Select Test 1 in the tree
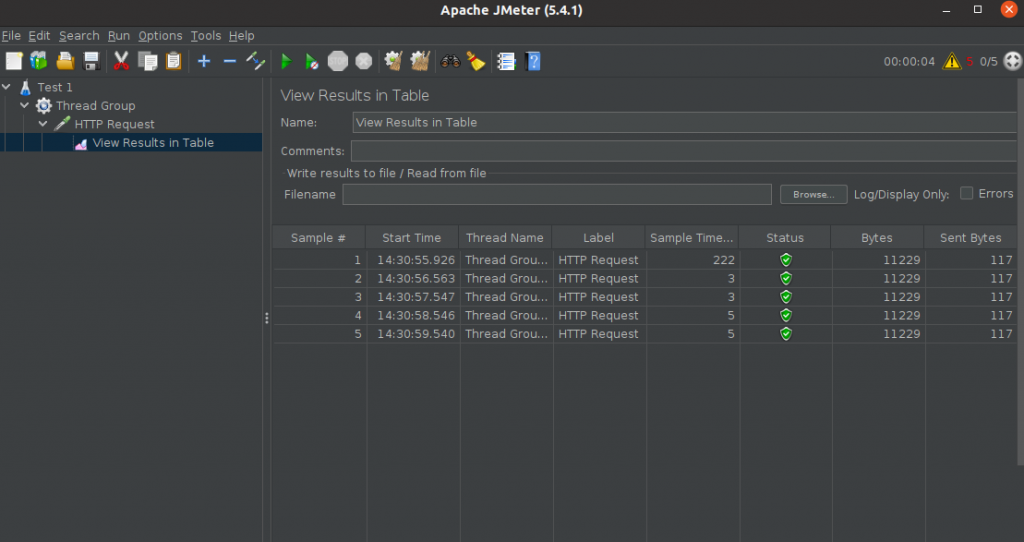Viewport: 1024px width, 542px height. click(55, 87)
